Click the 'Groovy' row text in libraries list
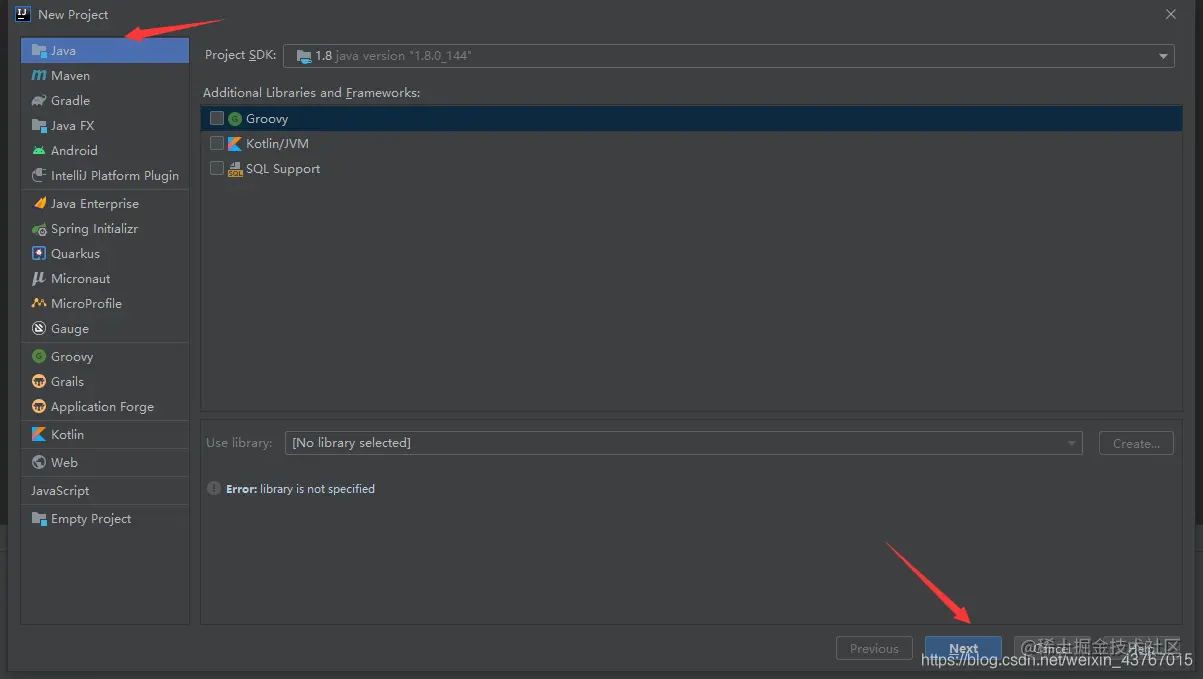 [x=267, y=118]
